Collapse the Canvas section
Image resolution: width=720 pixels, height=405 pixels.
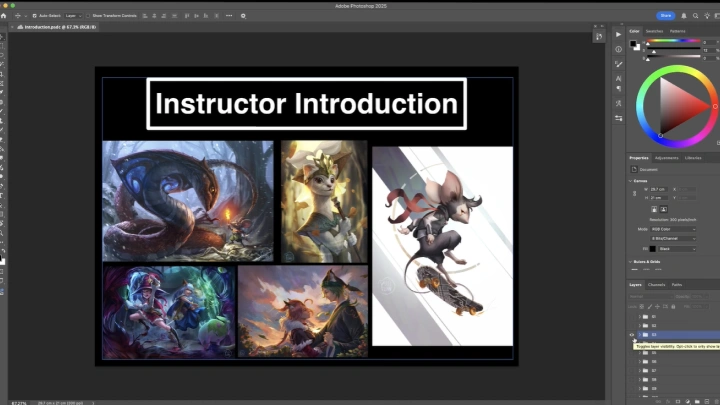(630, 181)
